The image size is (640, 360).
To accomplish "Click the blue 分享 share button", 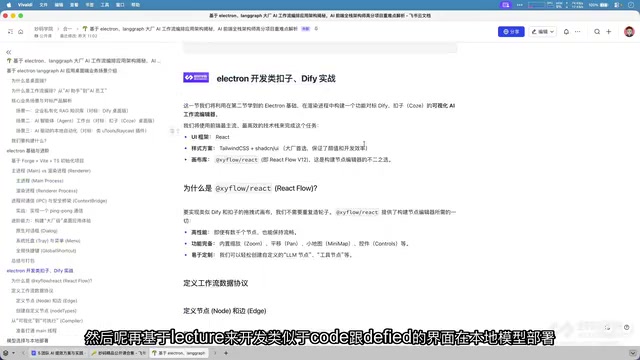I will pyautogui.click(x=511, y=31).
